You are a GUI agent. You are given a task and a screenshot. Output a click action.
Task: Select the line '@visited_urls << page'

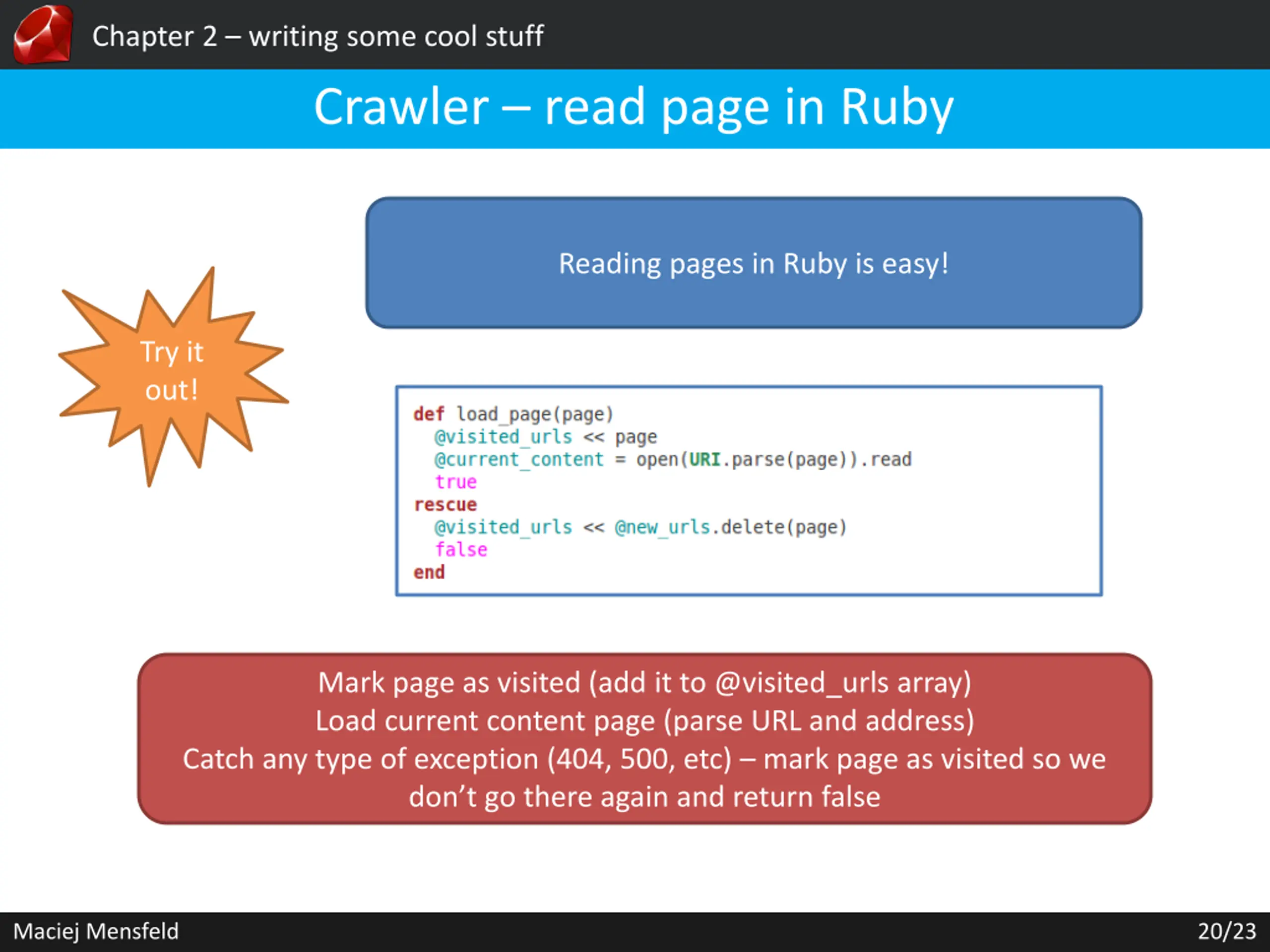point(545,437)
